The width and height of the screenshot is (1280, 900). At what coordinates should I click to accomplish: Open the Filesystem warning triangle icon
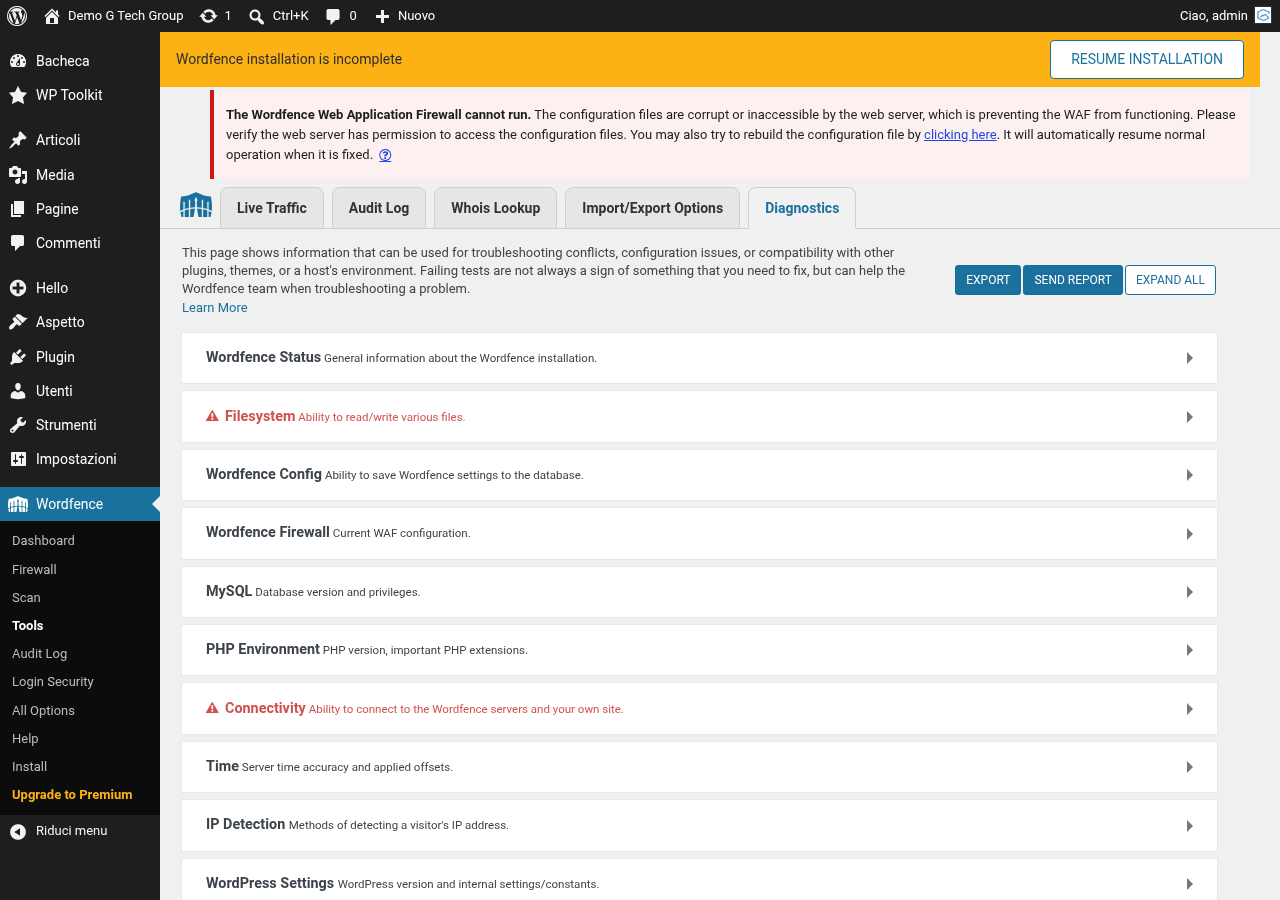pos(212,416)
